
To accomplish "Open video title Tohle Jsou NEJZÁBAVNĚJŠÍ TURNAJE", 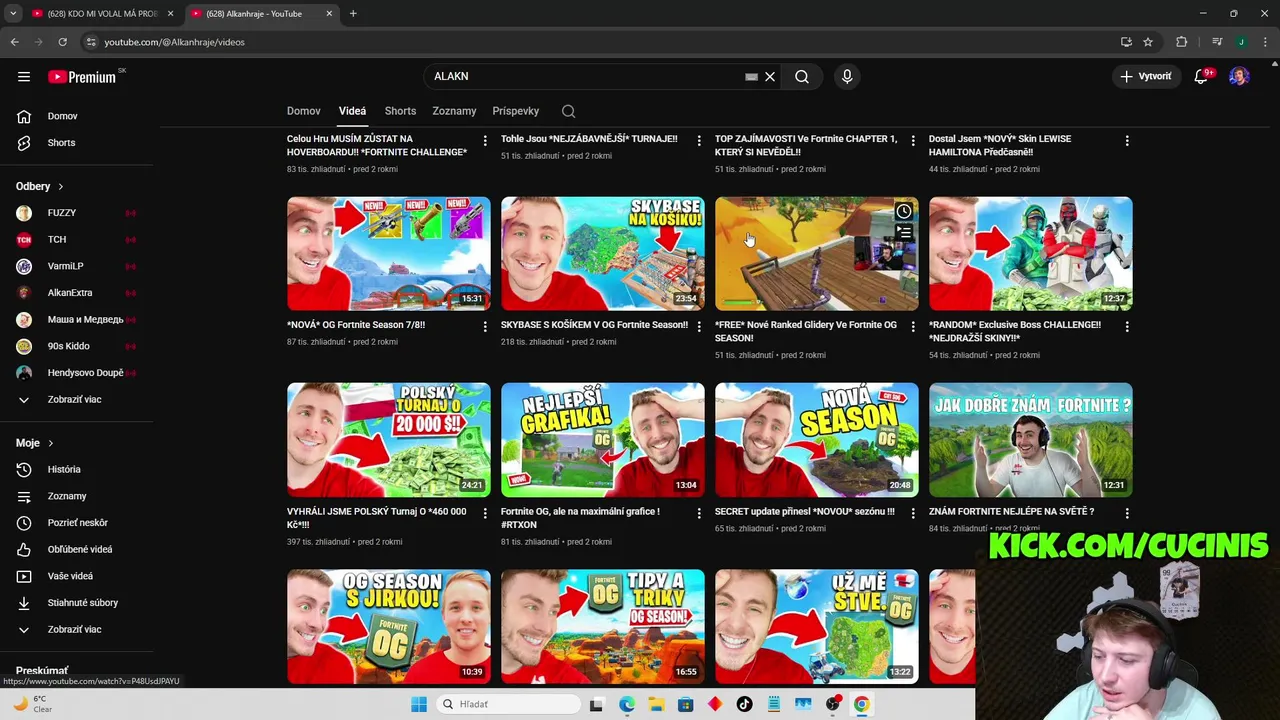I will 589,139.
